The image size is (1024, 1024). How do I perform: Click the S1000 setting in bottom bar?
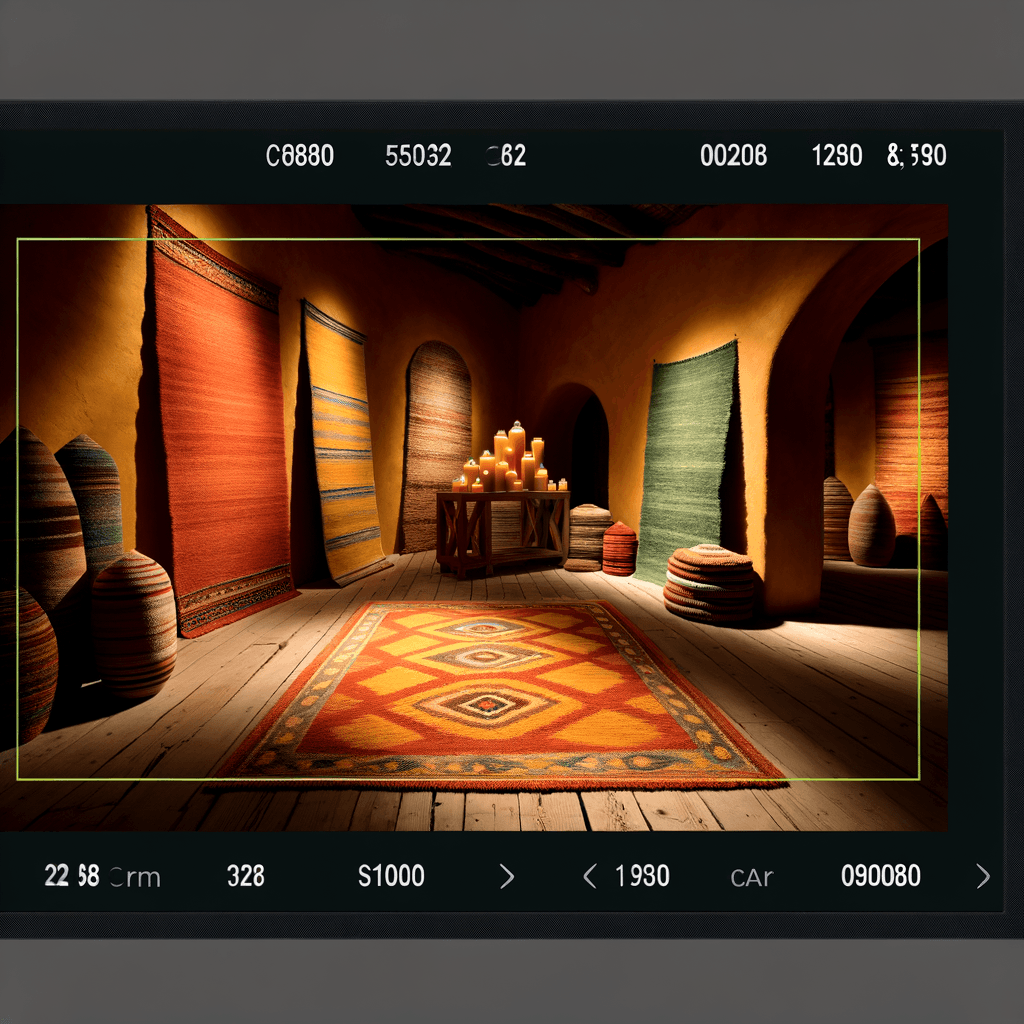[391, 877]
